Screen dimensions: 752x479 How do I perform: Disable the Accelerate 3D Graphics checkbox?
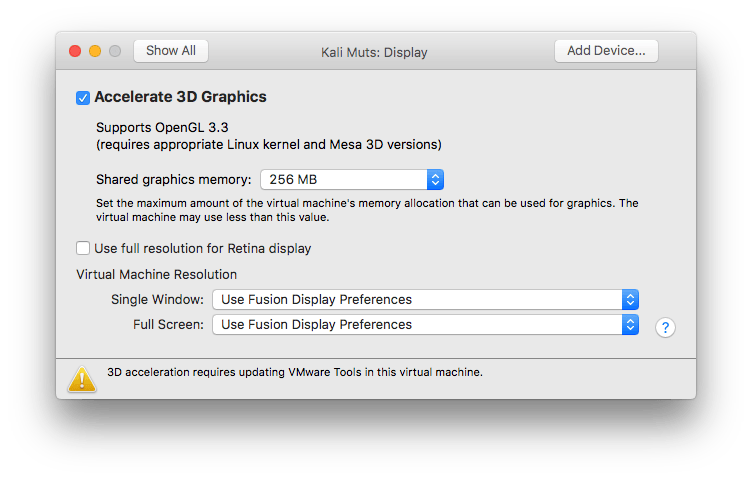pyautogui.click(x=83, y=98)
